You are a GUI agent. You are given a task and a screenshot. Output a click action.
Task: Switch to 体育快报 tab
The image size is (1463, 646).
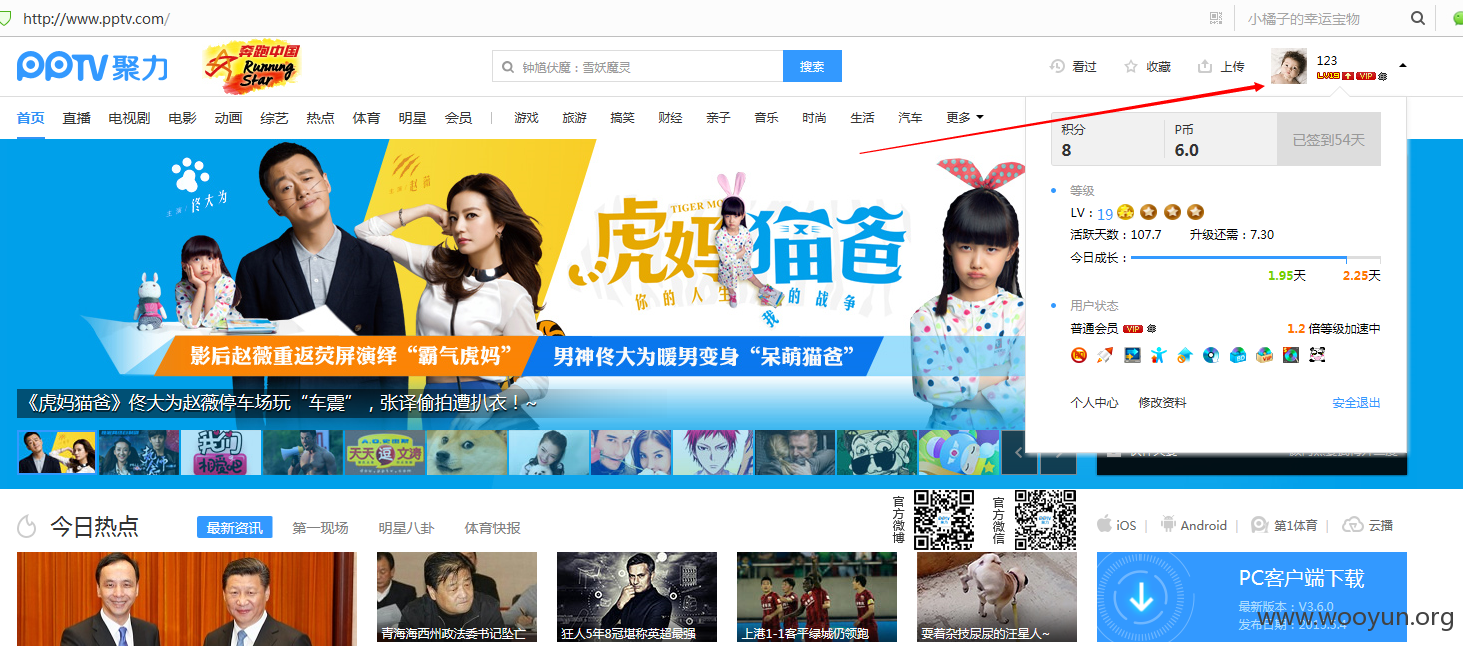493,527
